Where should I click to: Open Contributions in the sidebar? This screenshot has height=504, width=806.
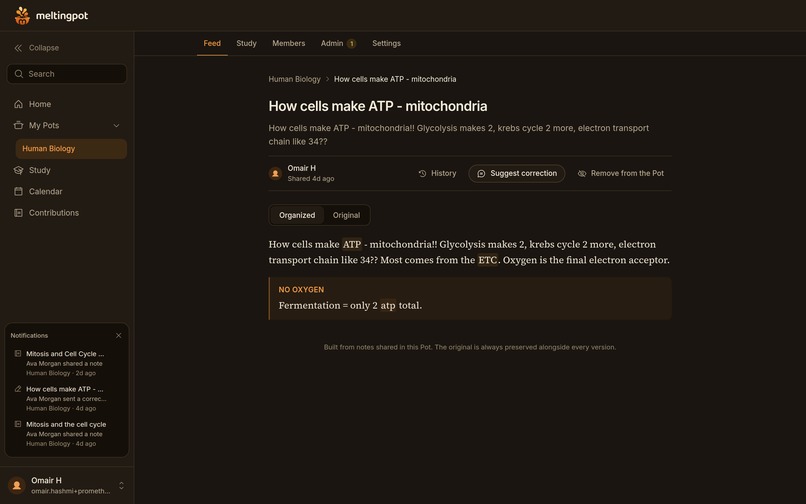67,213
